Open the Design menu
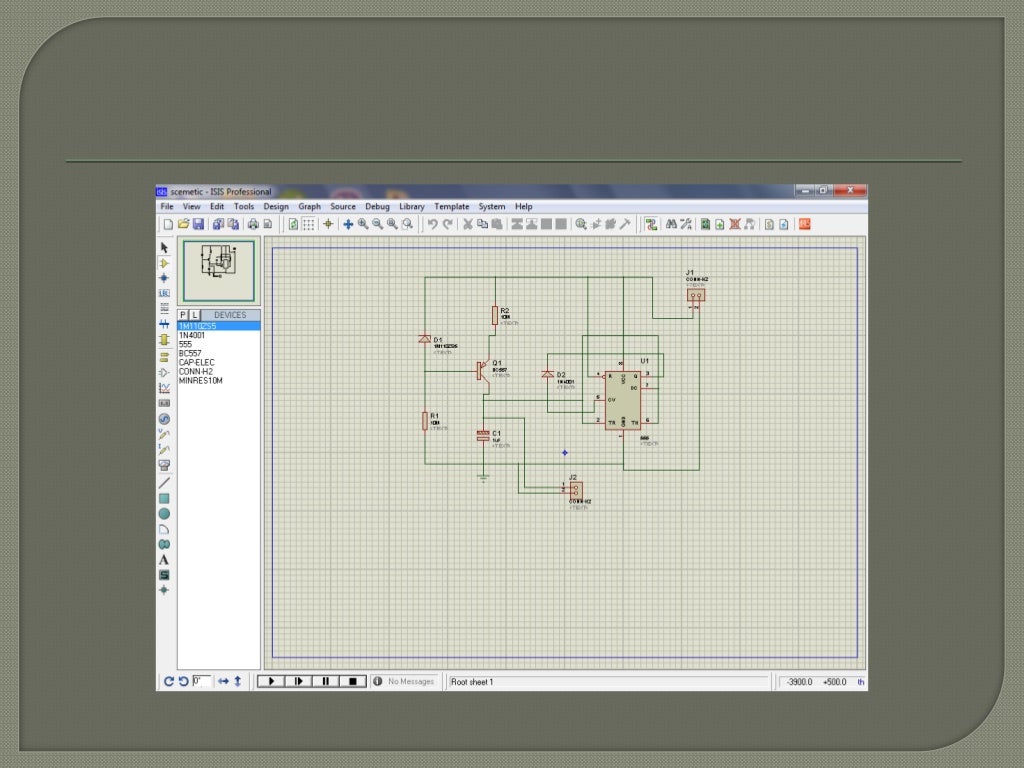Viewport: 1024px width, 768px height. tap(276, 206)
